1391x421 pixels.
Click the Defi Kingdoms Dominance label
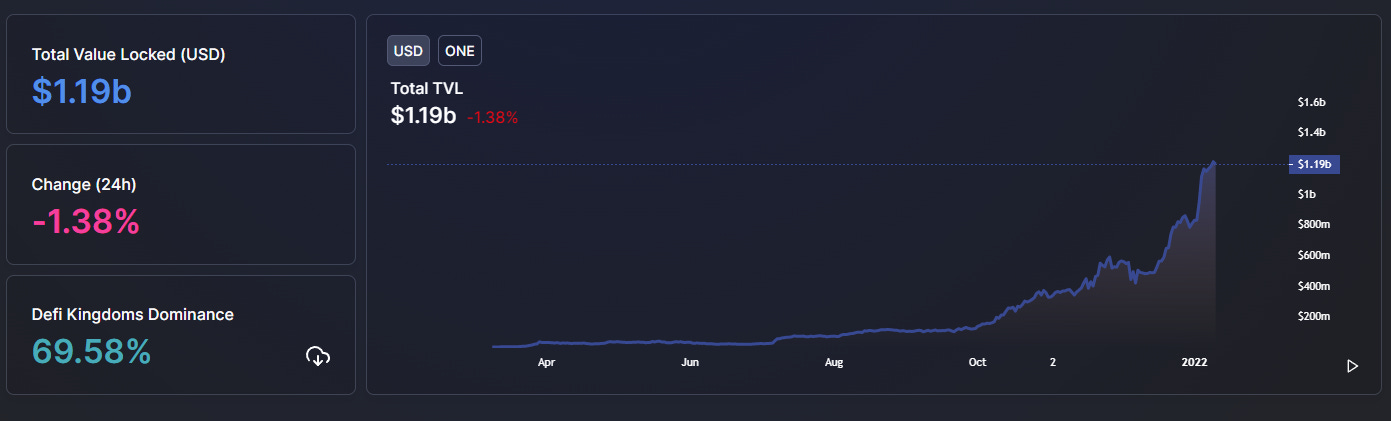133,314
